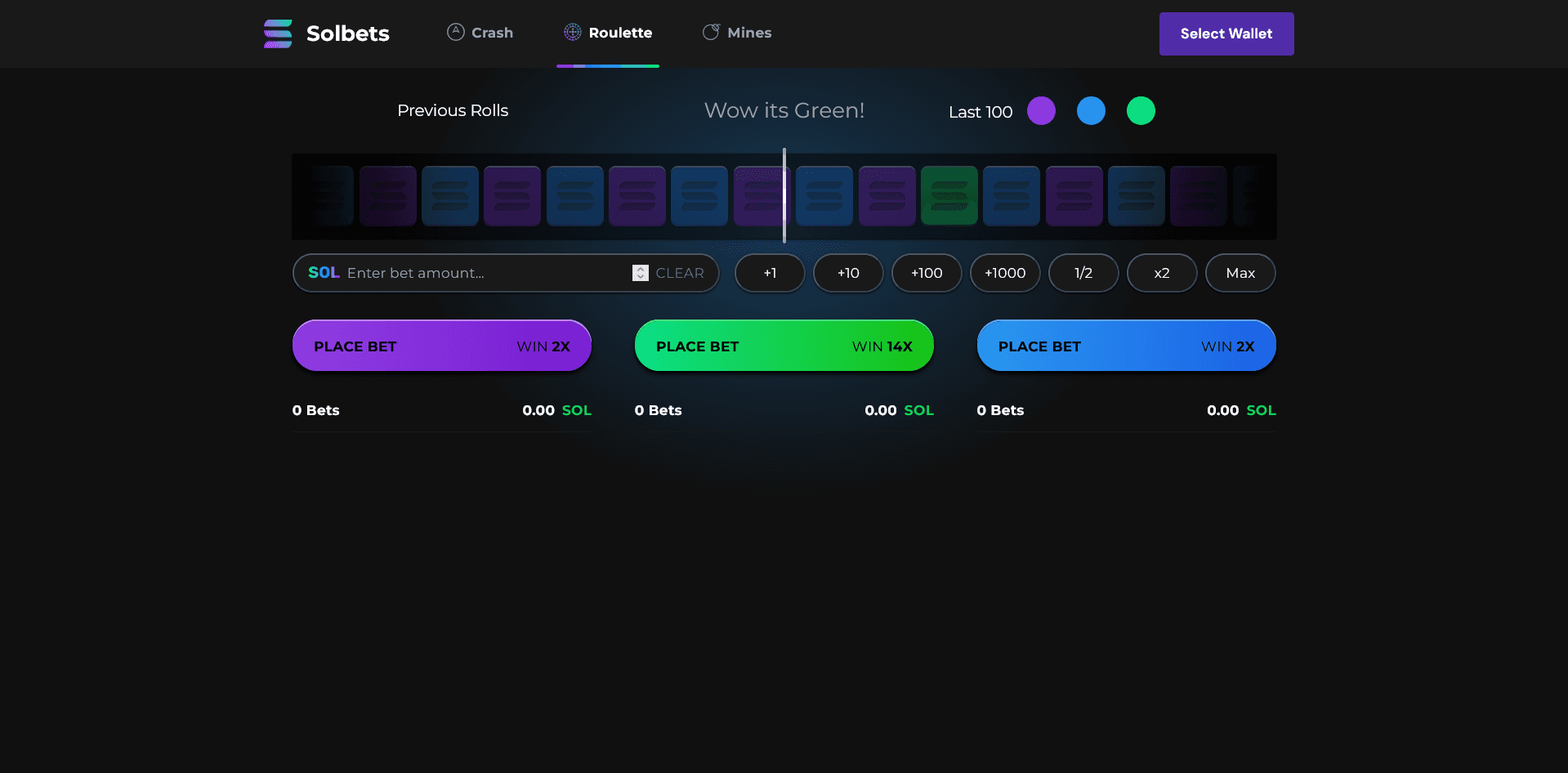Open the Crash game tab
The image size is (1568, 773).
pyautogui.click(x=480, y=33)
